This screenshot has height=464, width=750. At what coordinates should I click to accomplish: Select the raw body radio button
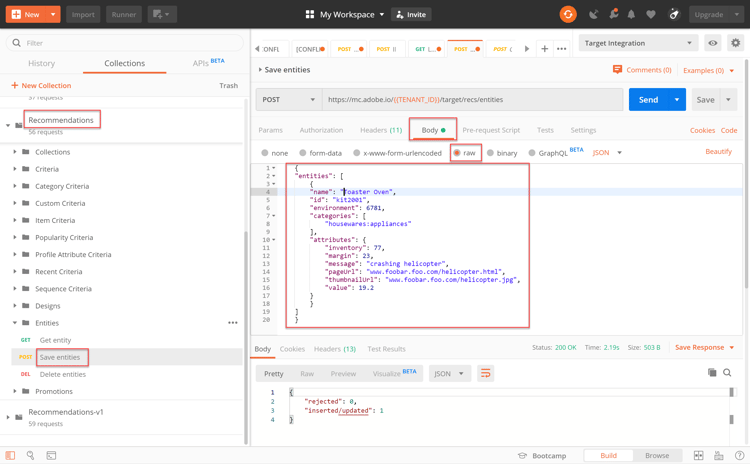pos(457,153)
